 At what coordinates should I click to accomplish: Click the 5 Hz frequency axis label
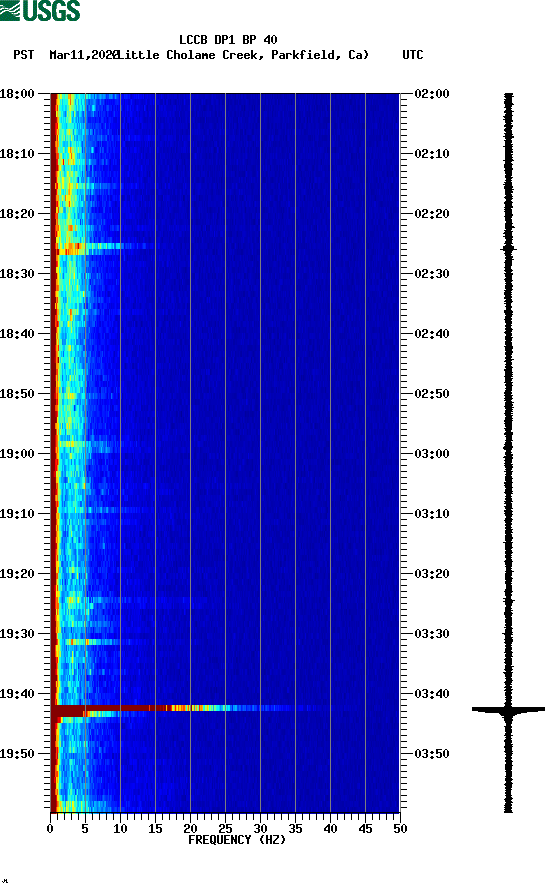click(85, 829)
